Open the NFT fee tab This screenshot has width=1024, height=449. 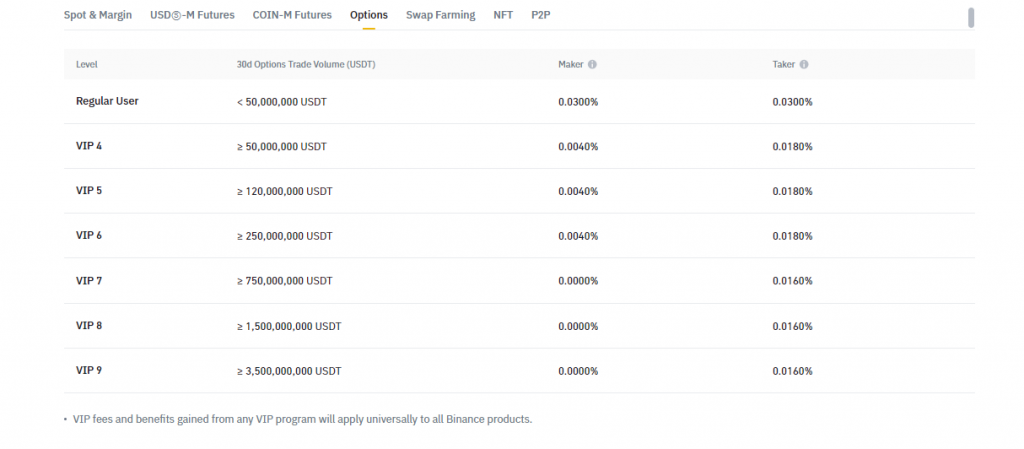point(503,16)
